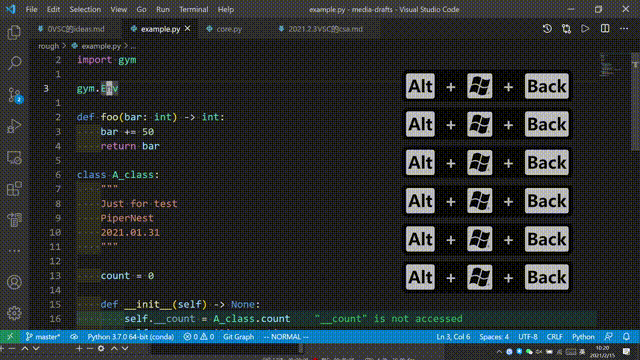640x360 pixels.
Task: Click the class A_class definition
Action: click(x=118, y=175)
